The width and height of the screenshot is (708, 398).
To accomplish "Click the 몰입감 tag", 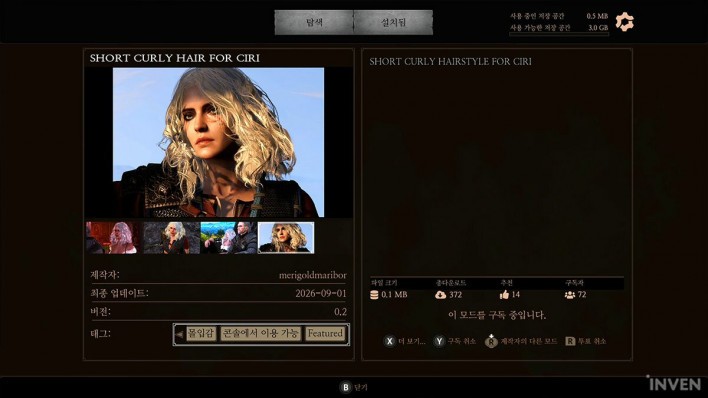I will [x=200, y=333].
